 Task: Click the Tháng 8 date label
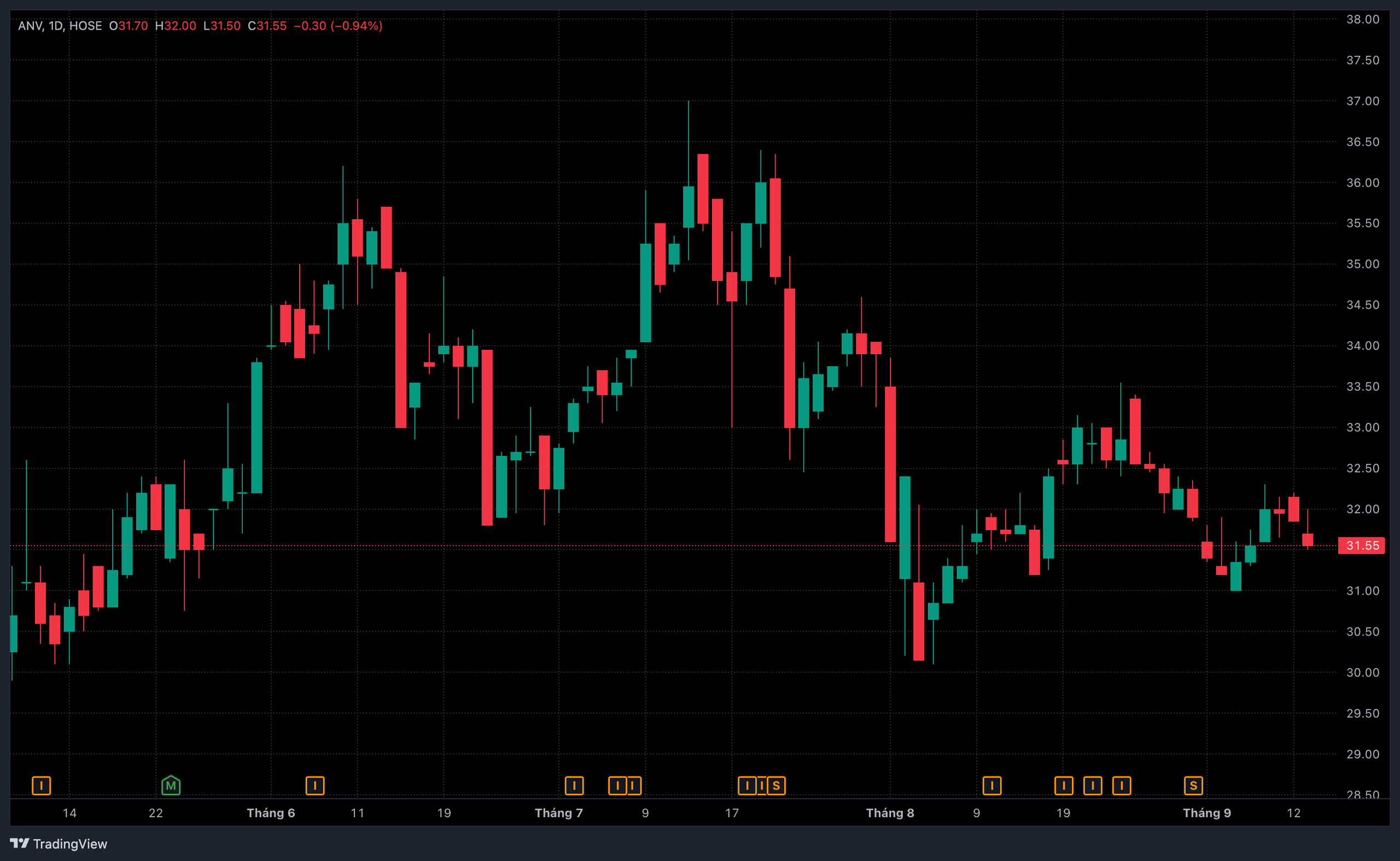[890, 813]
